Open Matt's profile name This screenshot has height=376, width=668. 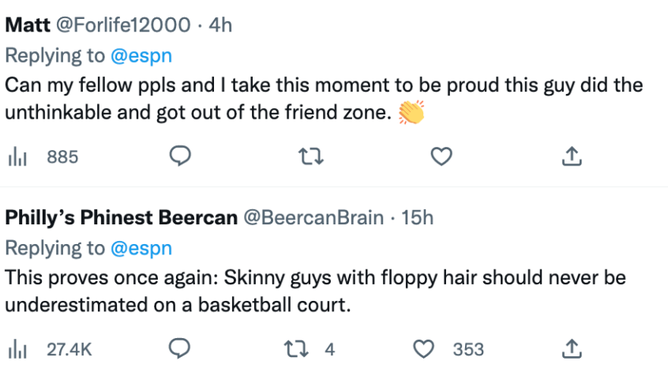[28, 25]
